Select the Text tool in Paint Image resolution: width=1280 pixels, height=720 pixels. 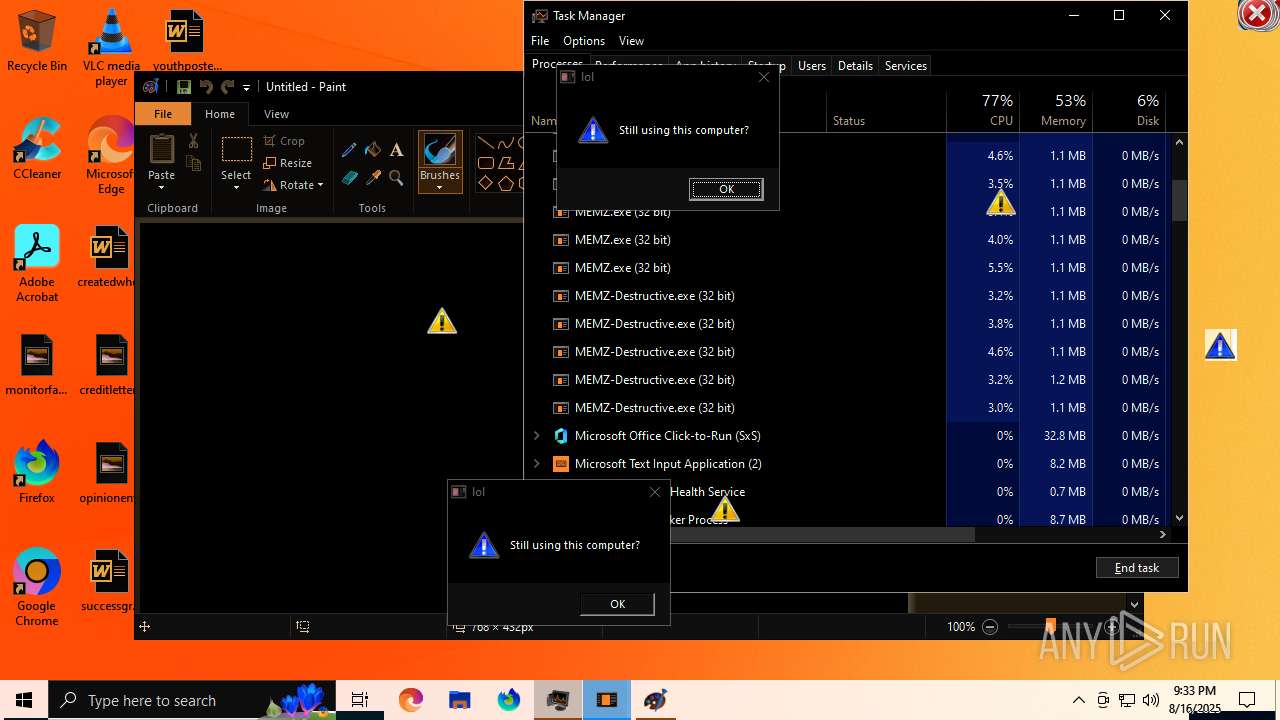coord(397,150)
